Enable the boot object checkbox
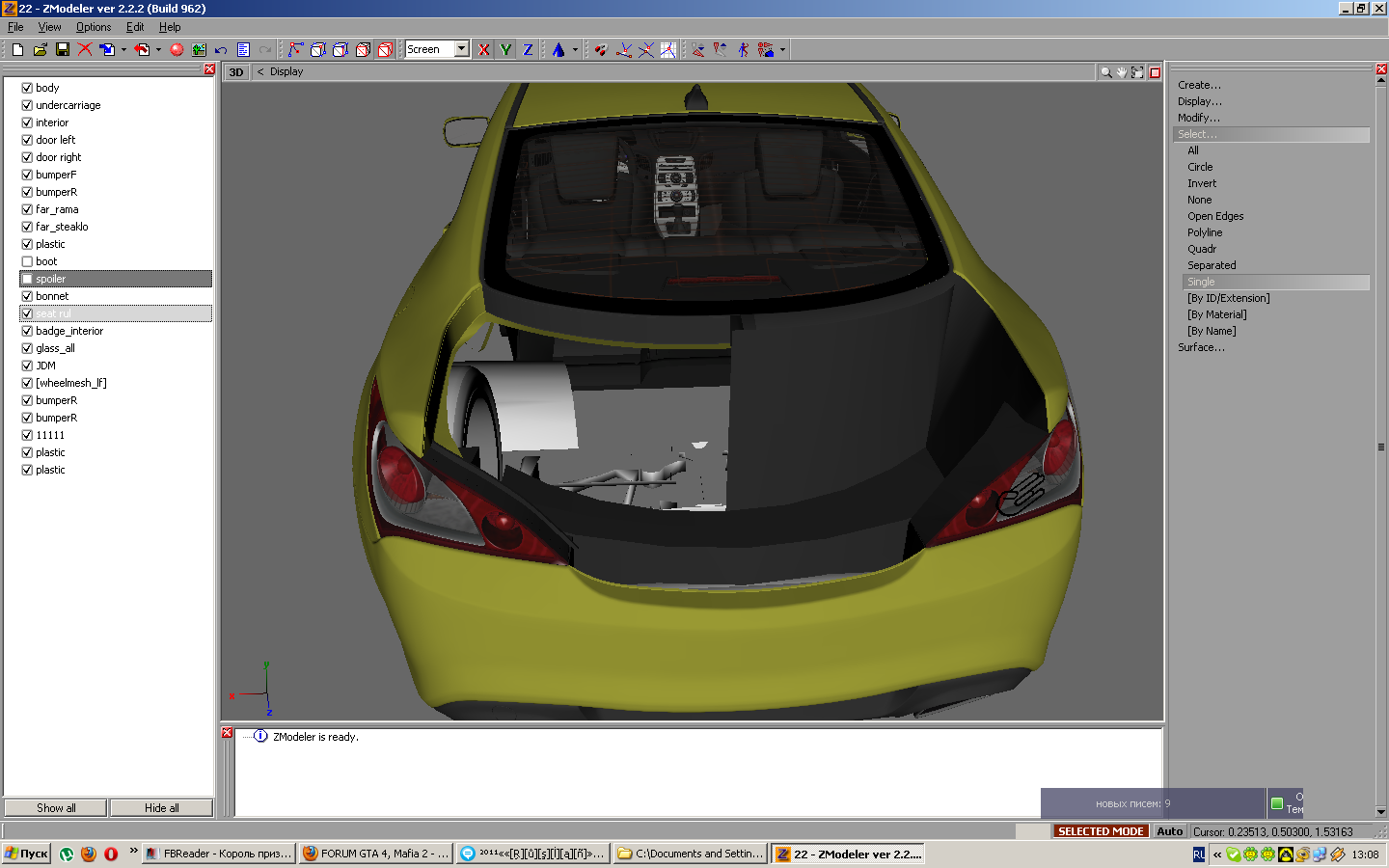 click(x=27, y=261)
